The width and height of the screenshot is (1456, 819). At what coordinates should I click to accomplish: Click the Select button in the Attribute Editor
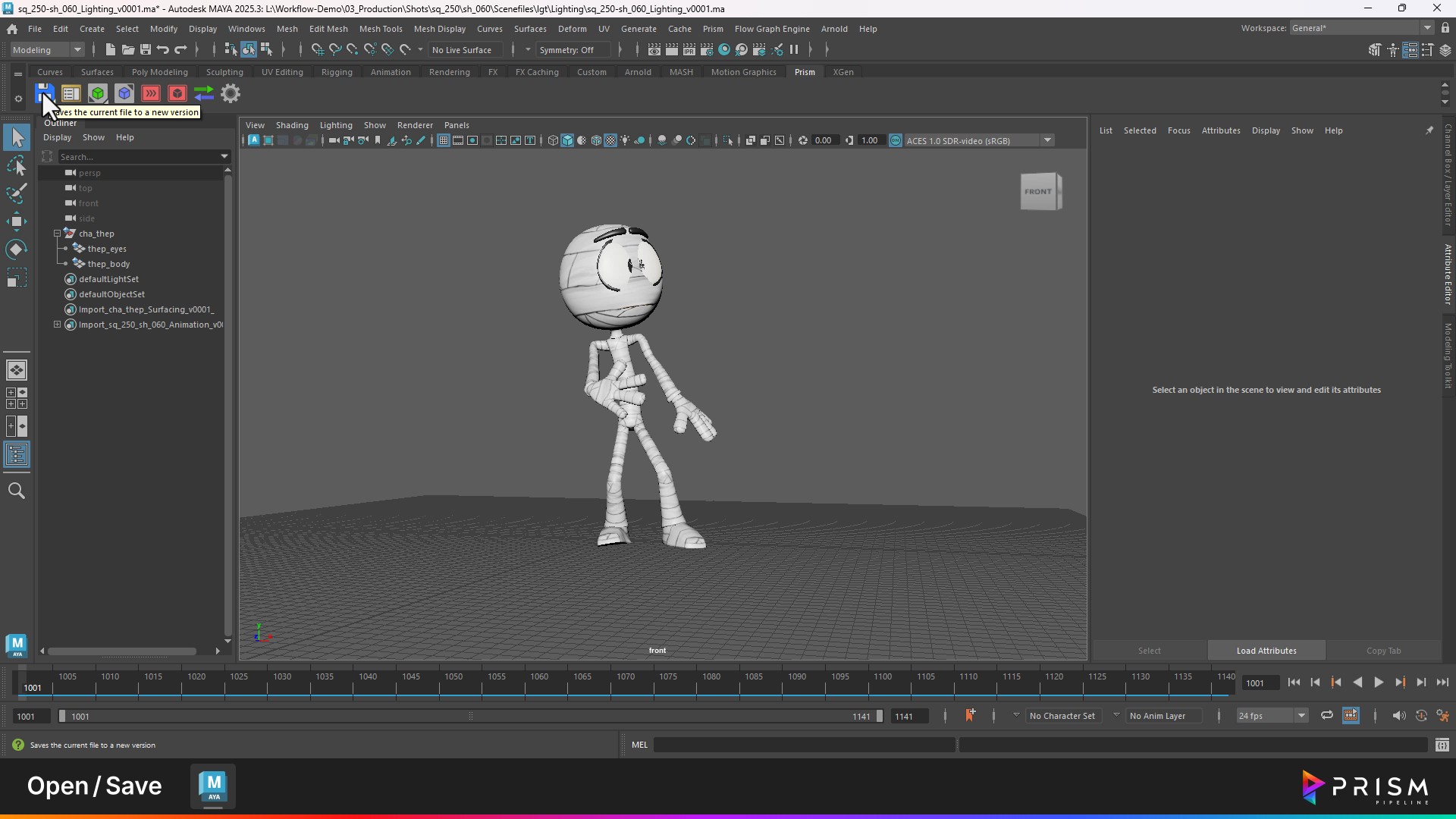pos(1149,651)
